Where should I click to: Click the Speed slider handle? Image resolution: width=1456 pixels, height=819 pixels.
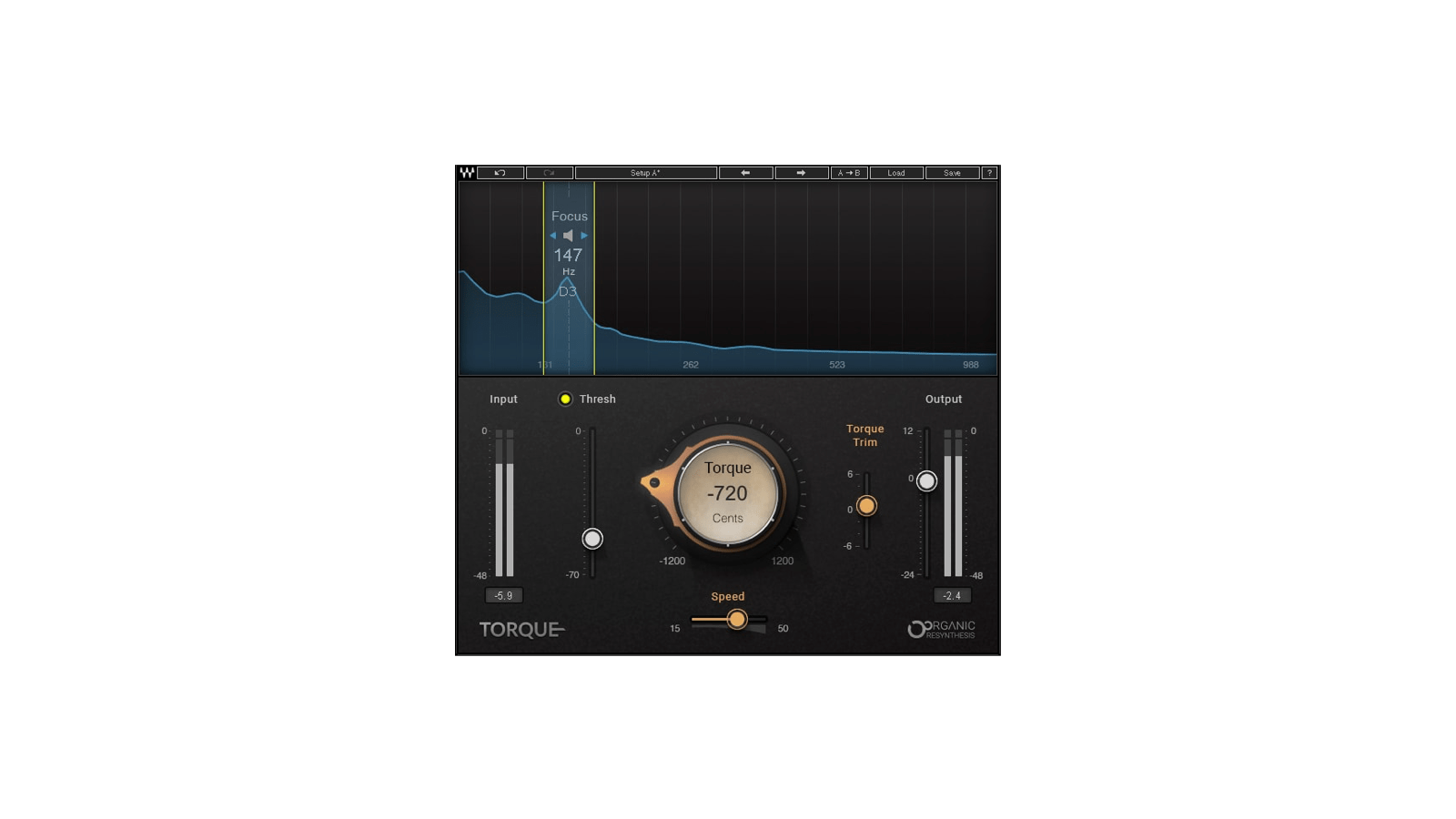[x=737, y=620]
